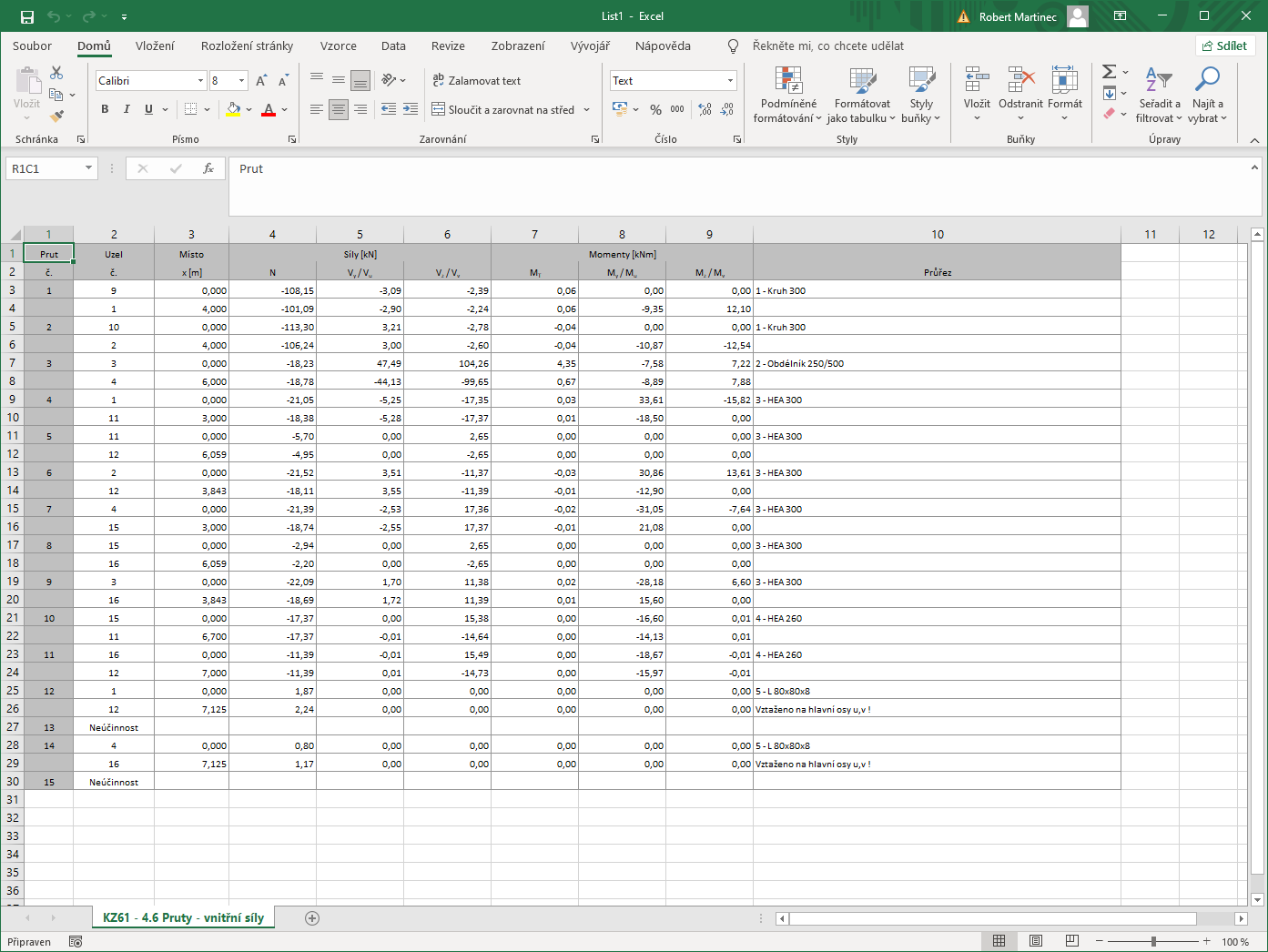The image size is (1268, 952).
Task: Apply cell borders
Action: 191,109
